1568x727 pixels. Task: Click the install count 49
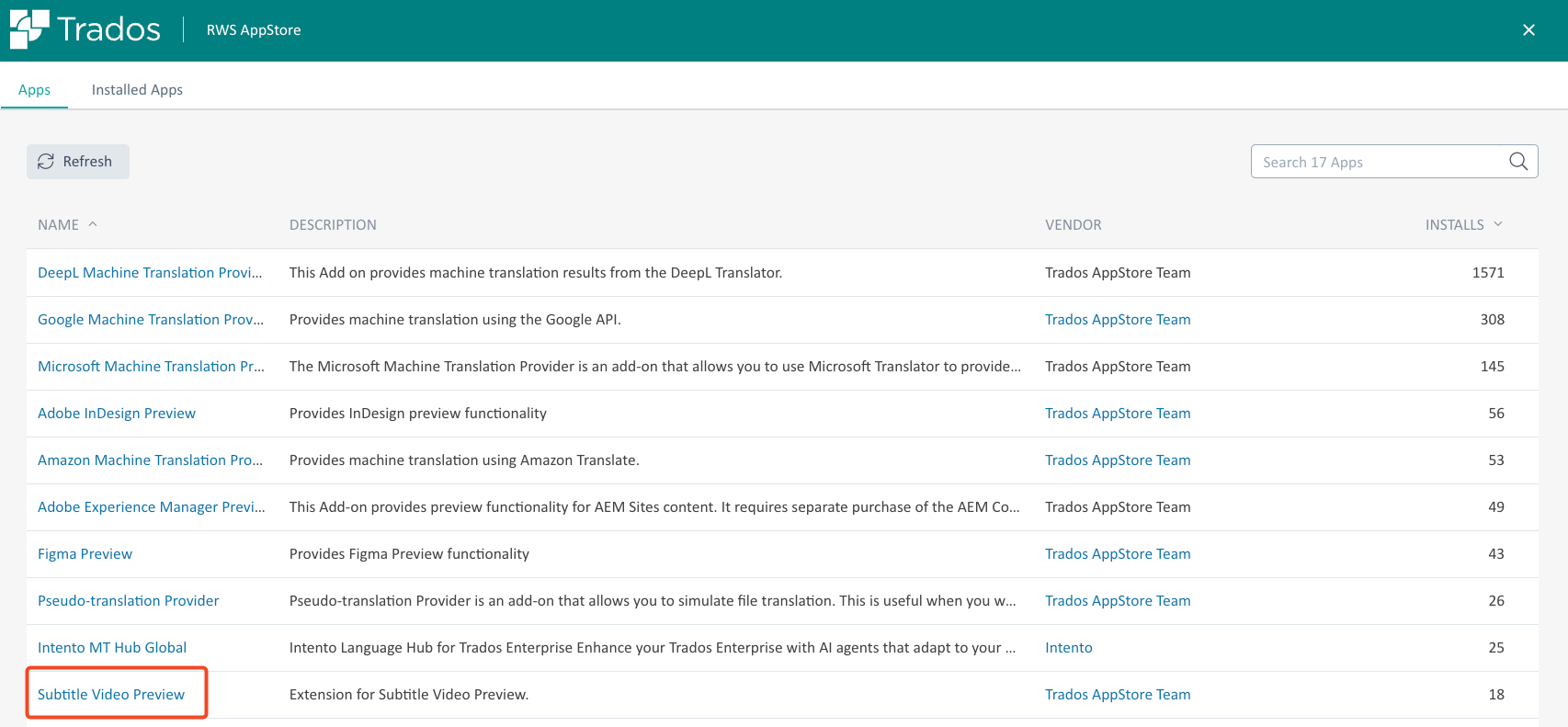pyautogui.click(x=1496, y=507)
